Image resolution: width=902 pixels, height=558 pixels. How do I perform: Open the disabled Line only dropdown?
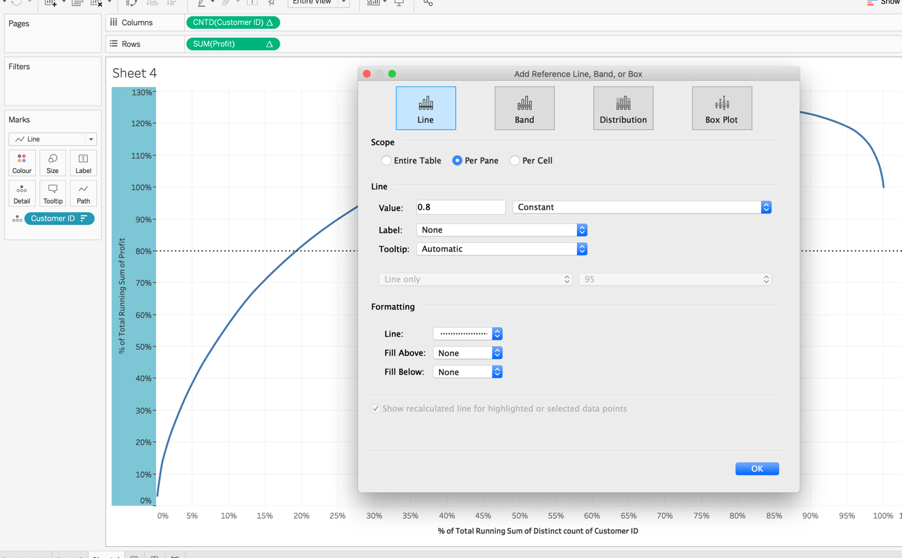(x=475, y=279)
